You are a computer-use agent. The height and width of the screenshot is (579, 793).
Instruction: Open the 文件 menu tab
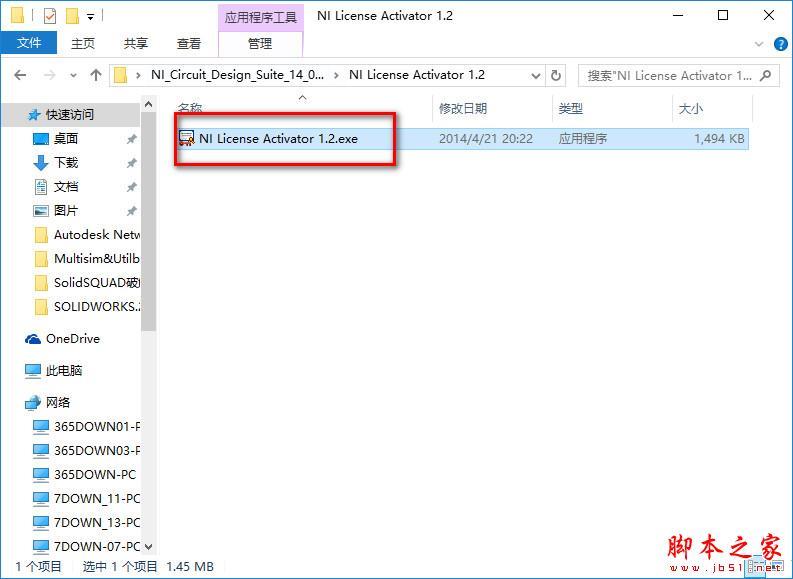point(29,43)
